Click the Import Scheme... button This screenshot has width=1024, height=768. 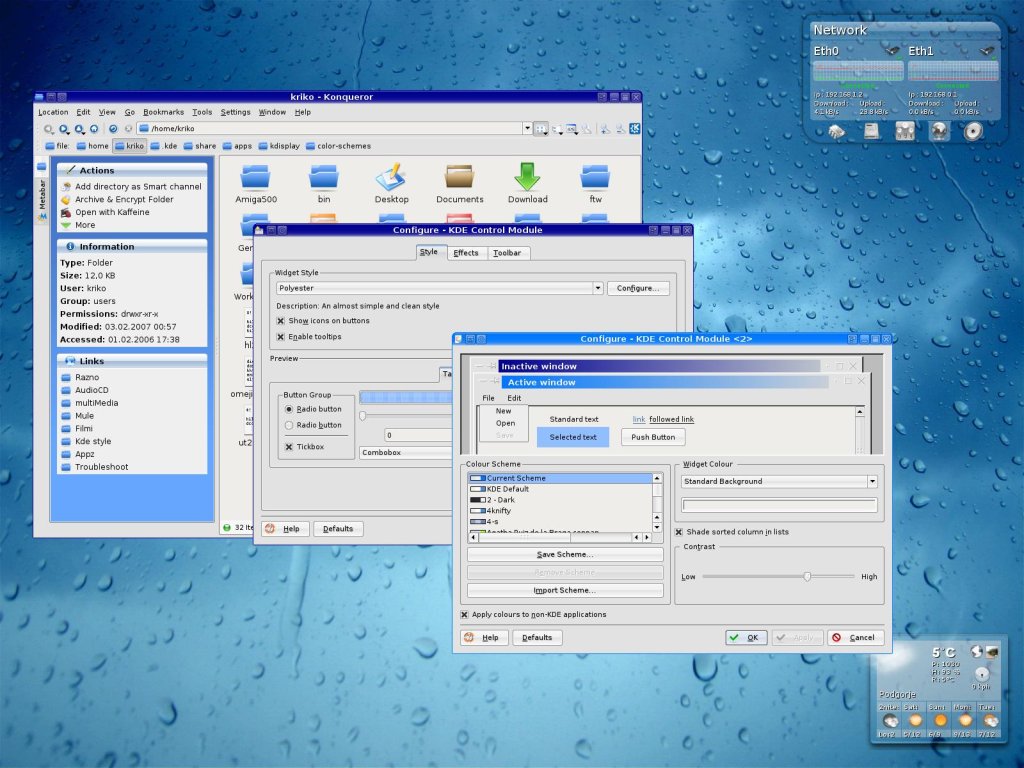point(565,590)
